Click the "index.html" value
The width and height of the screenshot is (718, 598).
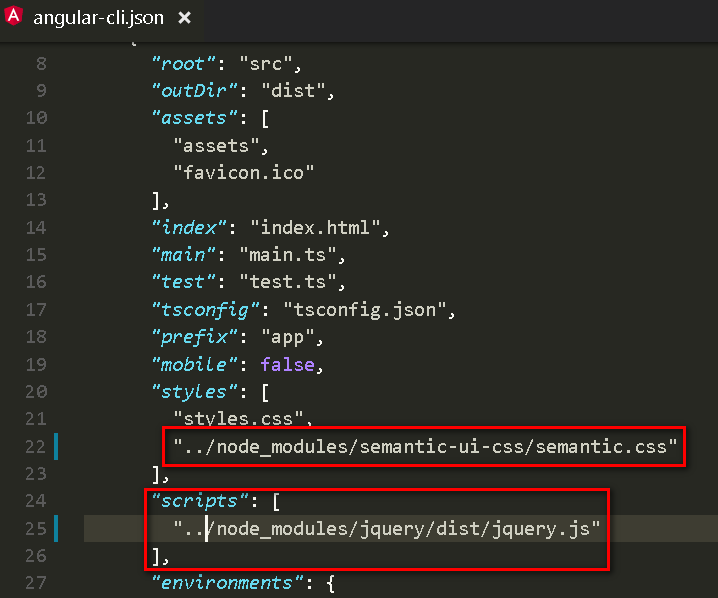pos(315,228)
